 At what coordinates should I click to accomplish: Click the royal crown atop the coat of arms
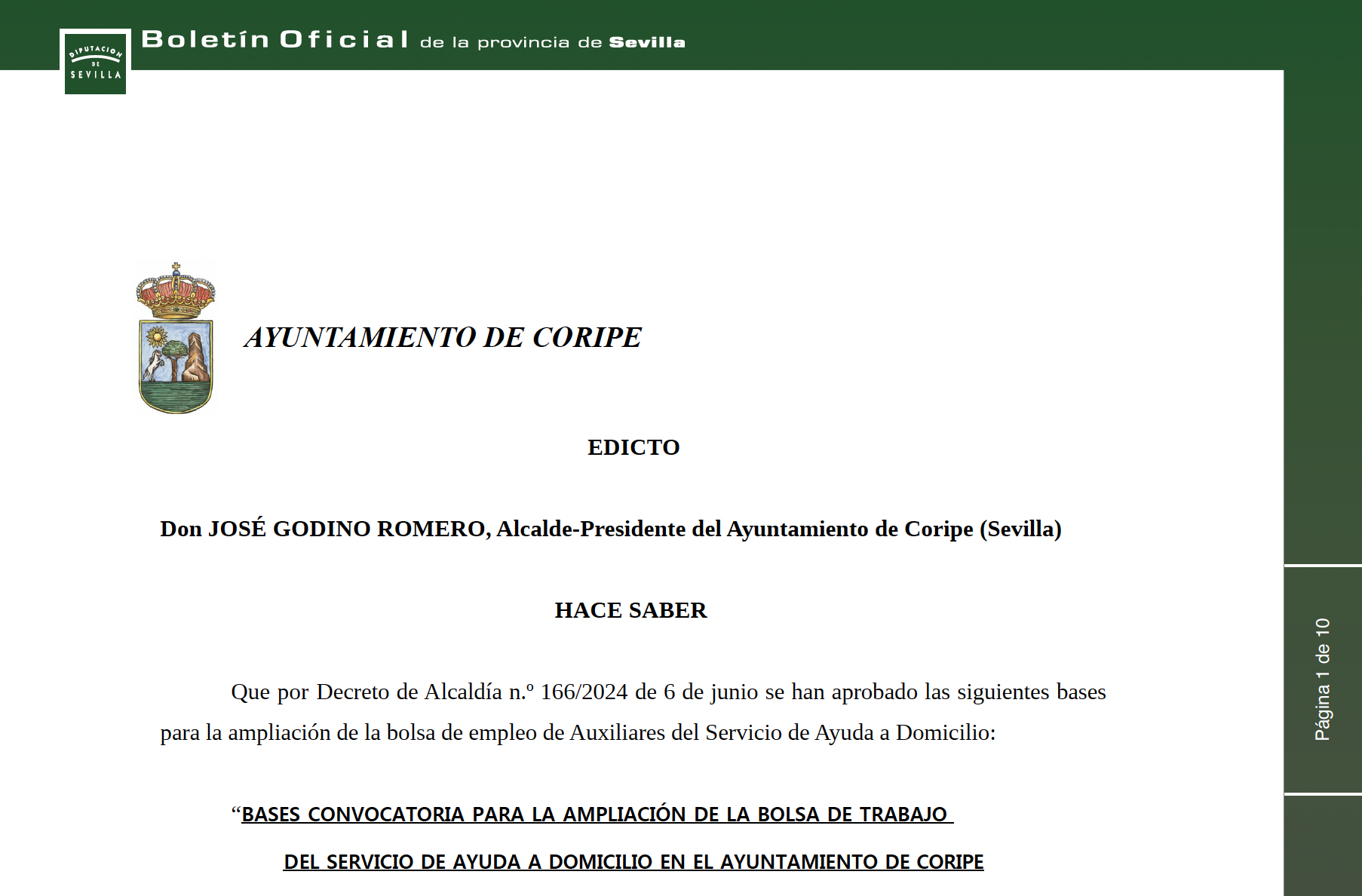(176, 293)
